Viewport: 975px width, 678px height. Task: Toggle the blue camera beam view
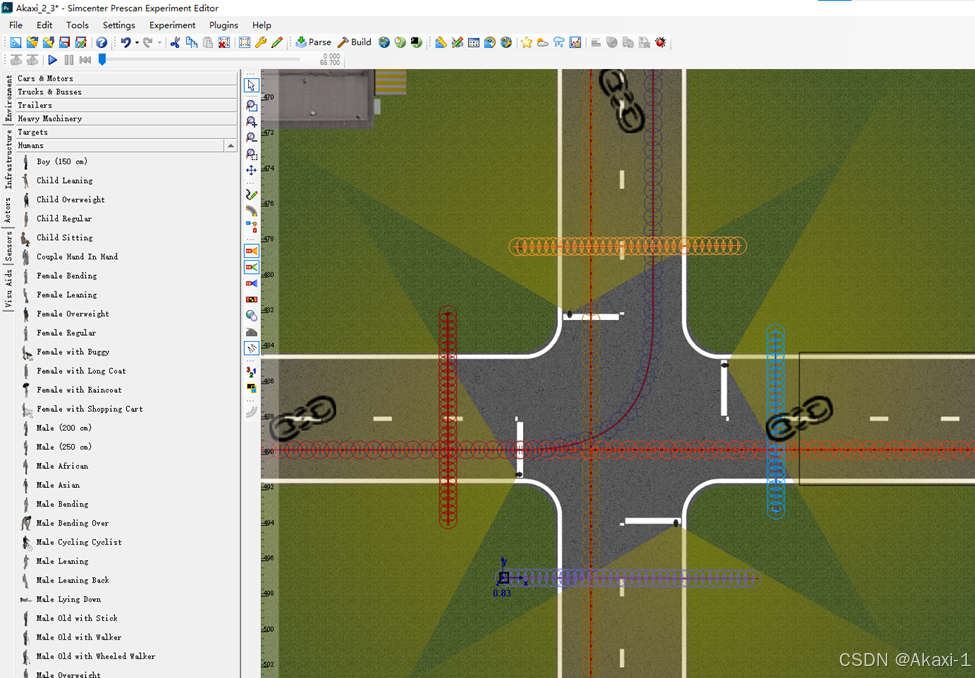[251, 283]
